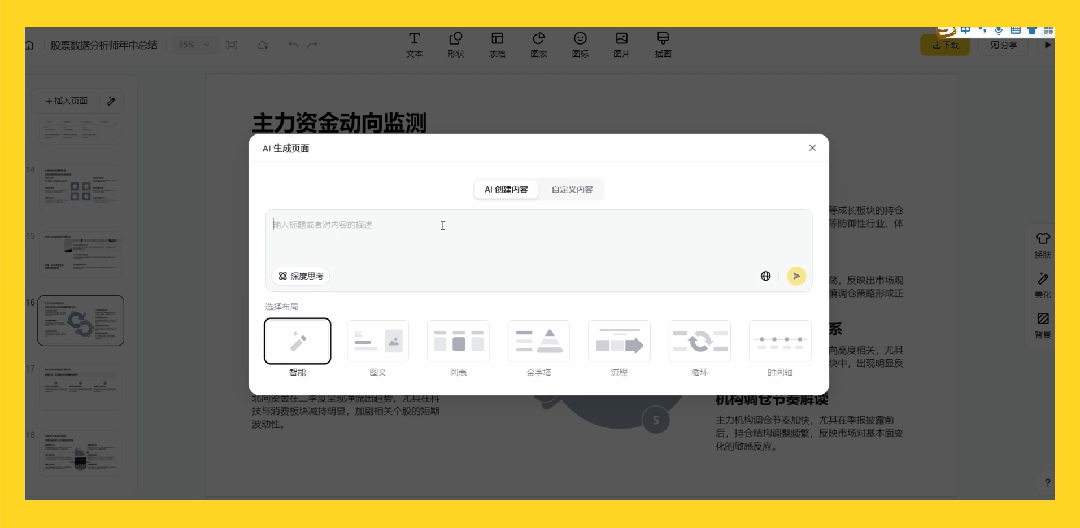This screenshot has width=1080, height=528.
Task: Open the 35% zoom level dropdown
Action: (x=194, y=45)
